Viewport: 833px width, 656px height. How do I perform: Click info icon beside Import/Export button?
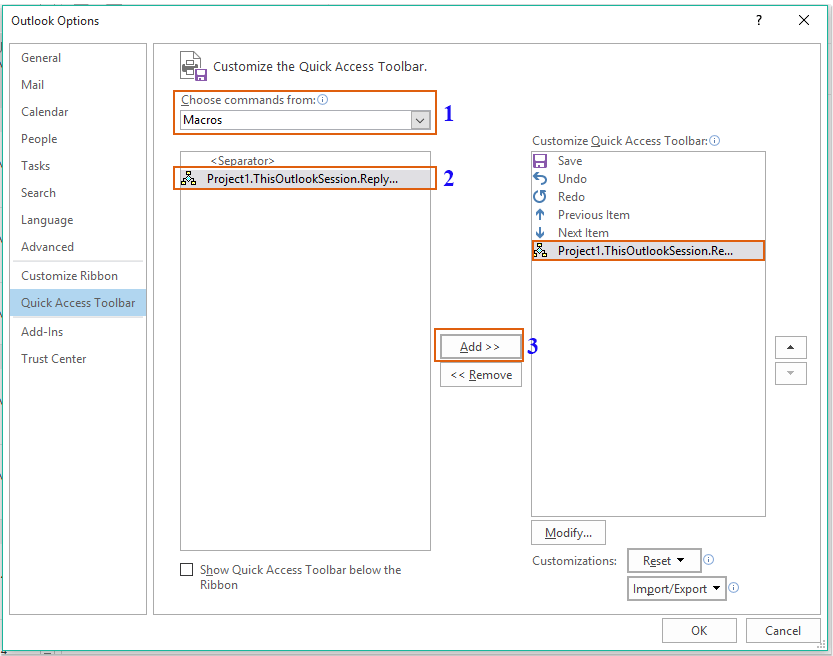pos(733,587)
